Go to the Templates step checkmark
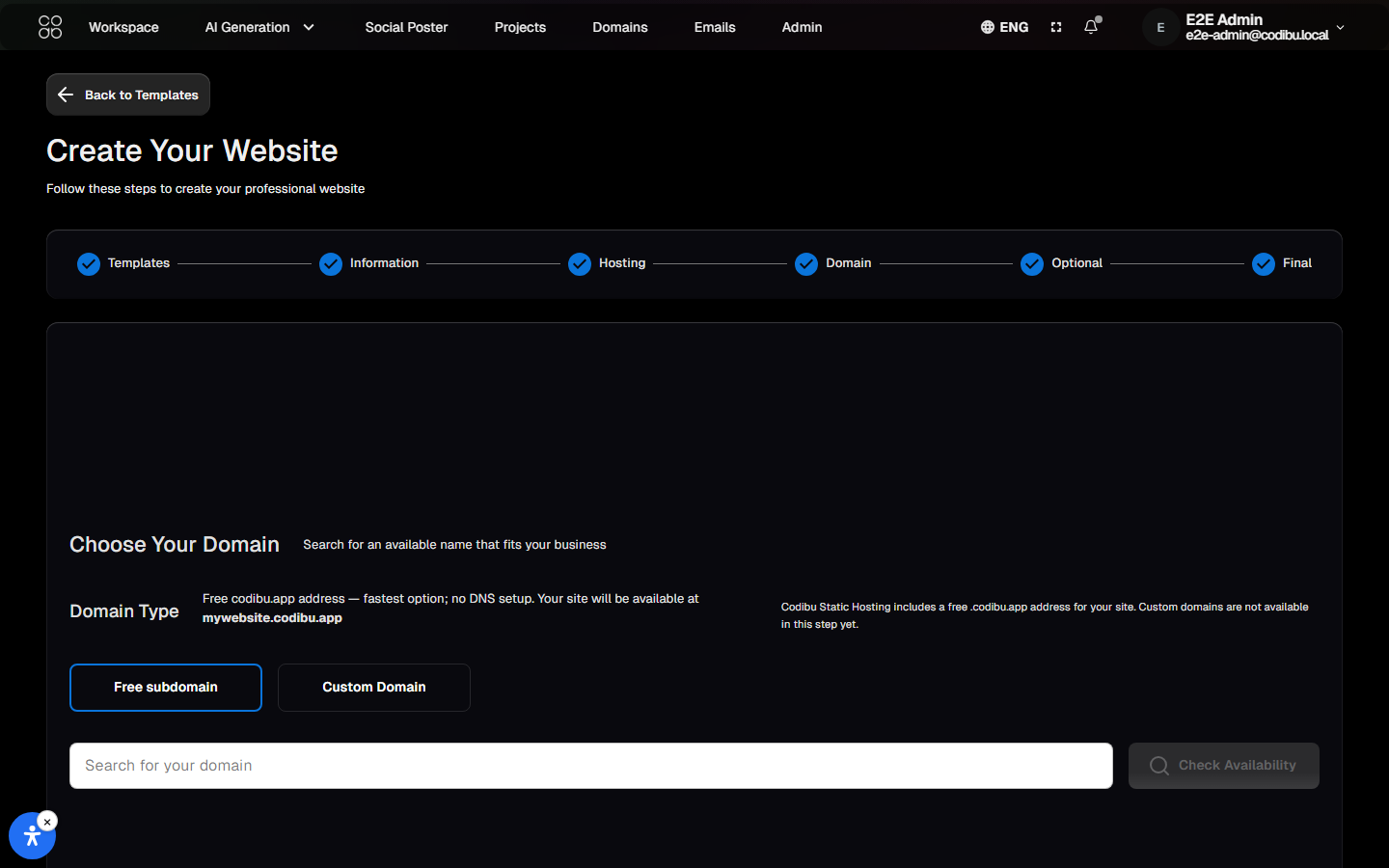The width and height of the screenshot is (1389, 868). click(89, 263)
